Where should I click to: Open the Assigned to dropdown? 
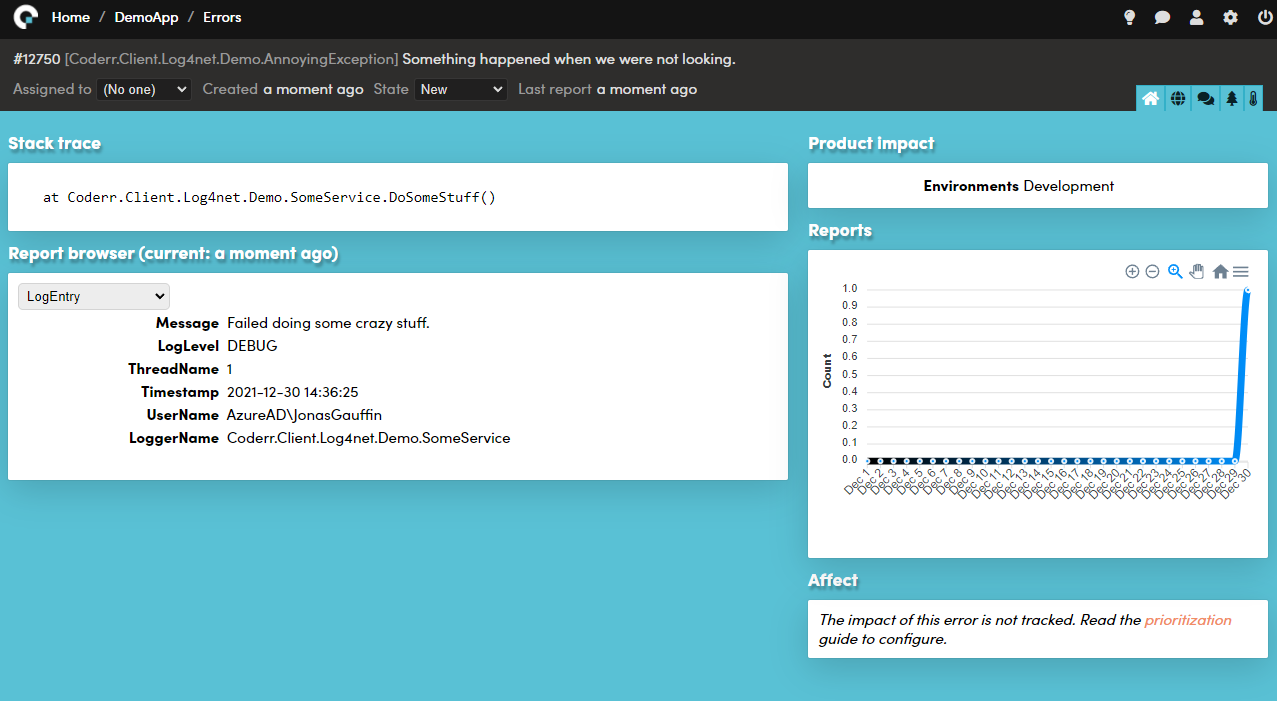click(144, 89)
